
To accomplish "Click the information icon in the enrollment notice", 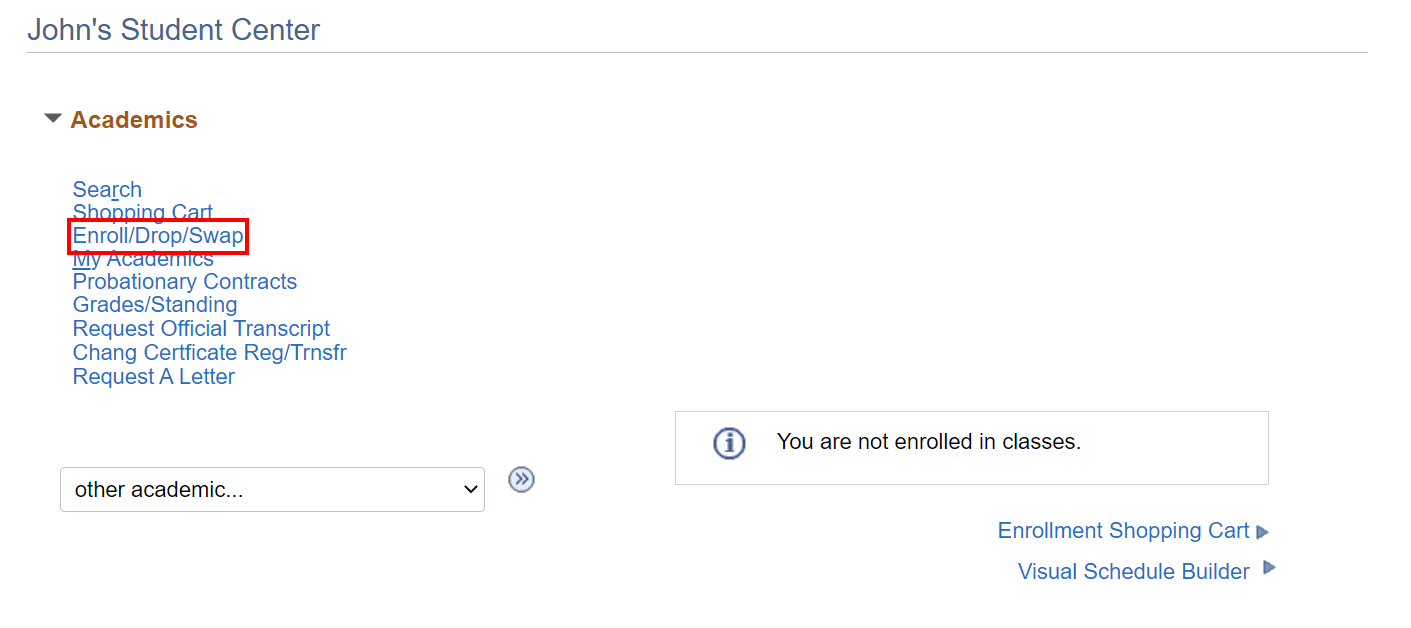I will (x=729, y=442).
